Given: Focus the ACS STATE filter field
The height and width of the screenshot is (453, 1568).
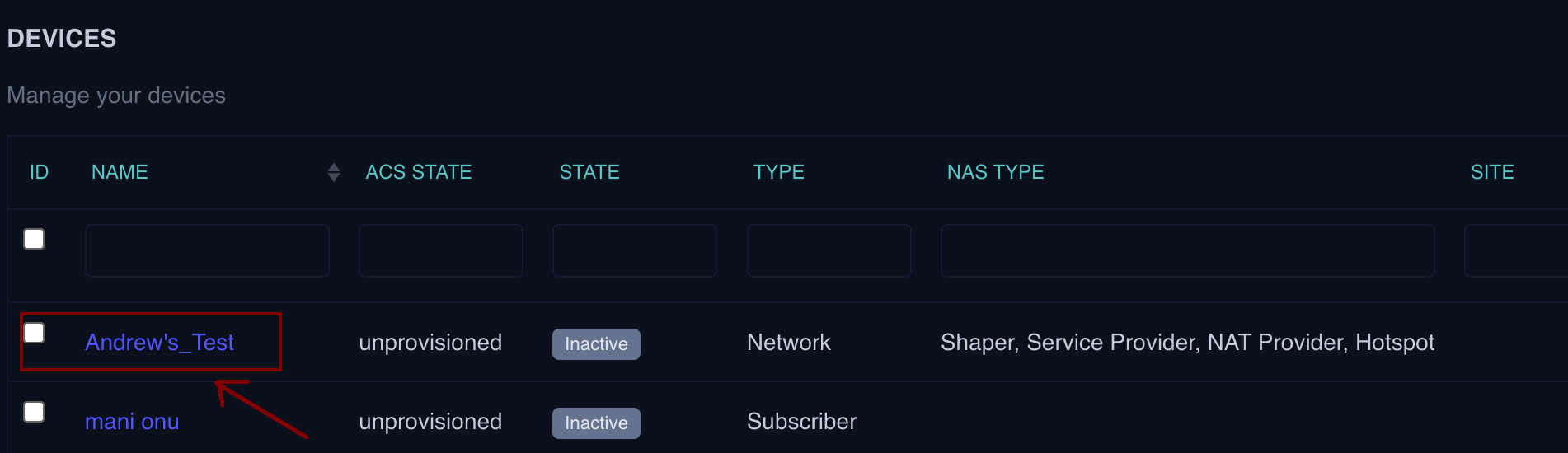Looking at the screenshot, I should 440,251.
